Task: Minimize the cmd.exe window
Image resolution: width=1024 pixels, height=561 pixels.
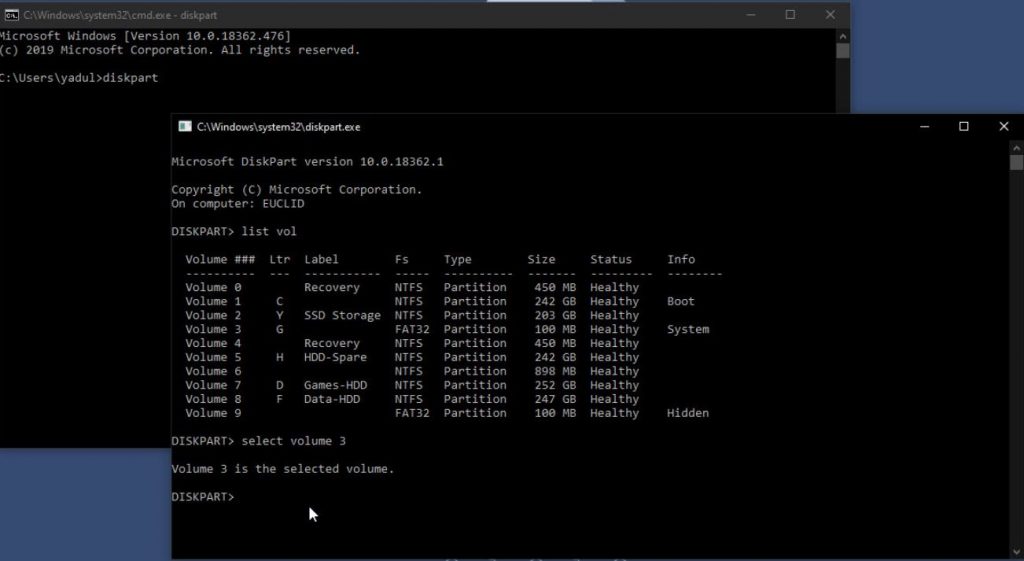Action: 751,14
